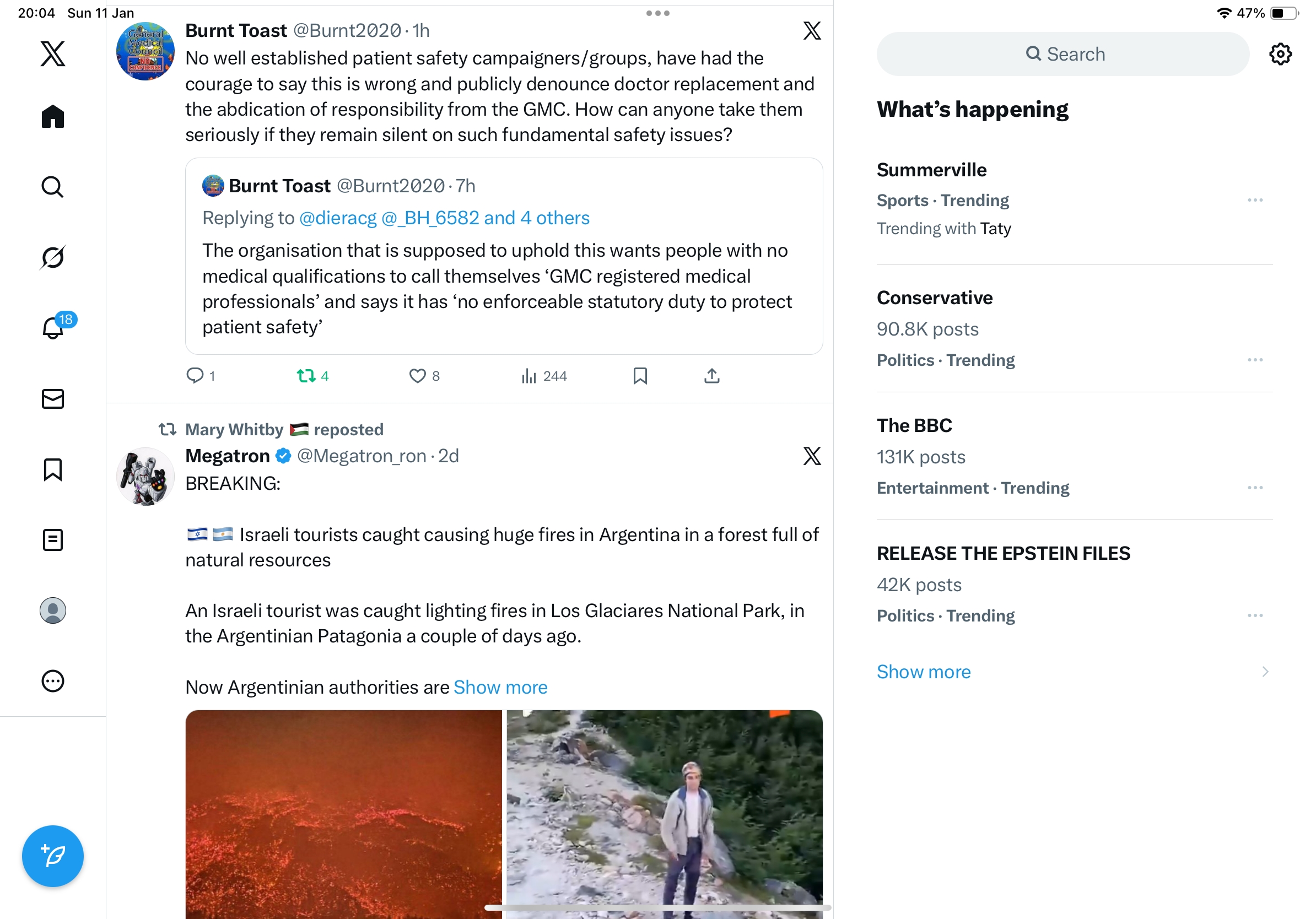
Task: Open the man on rocks thumbnail
Action: click(x=664, y=814)
